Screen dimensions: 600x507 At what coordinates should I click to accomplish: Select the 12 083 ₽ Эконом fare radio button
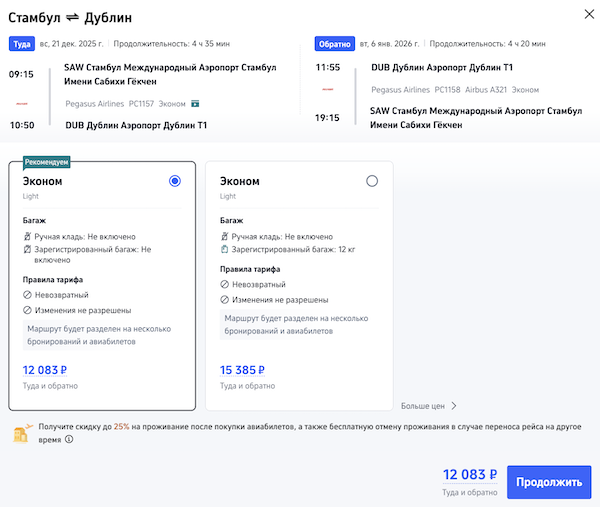coord(175,181)
